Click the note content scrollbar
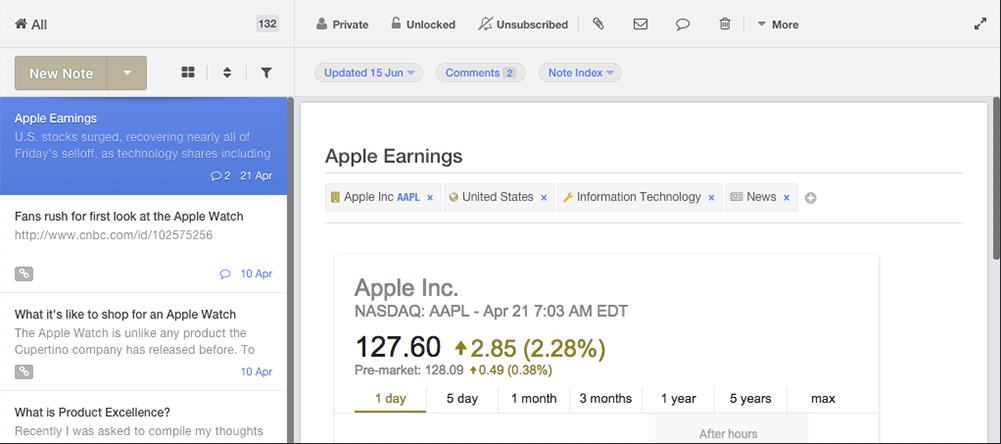Screen dimensions: 1001x444 (997, 179)
